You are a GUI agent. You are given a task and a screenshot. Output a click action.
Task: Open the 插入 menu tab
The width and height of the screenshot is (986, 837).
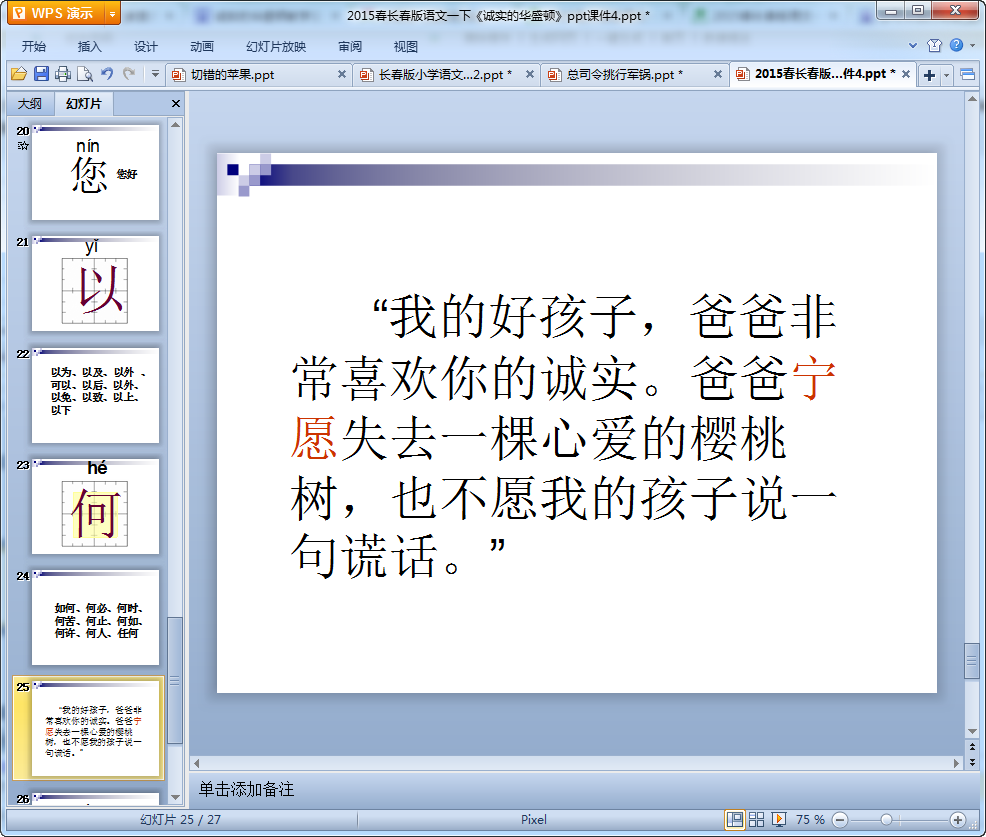coord(89,47)
